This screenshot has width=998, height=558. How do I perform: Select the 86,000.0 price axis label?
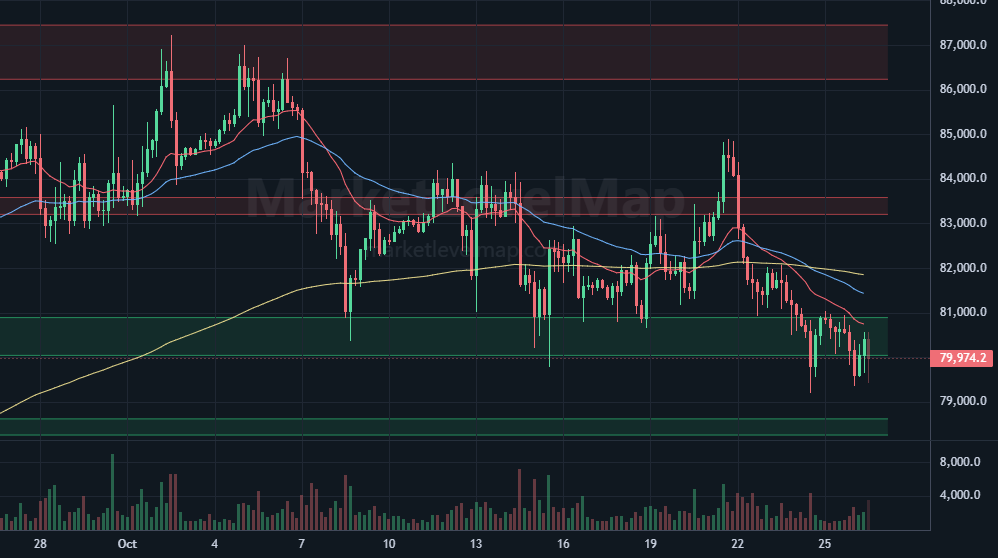pyautogui.click(x=963, y=89)
